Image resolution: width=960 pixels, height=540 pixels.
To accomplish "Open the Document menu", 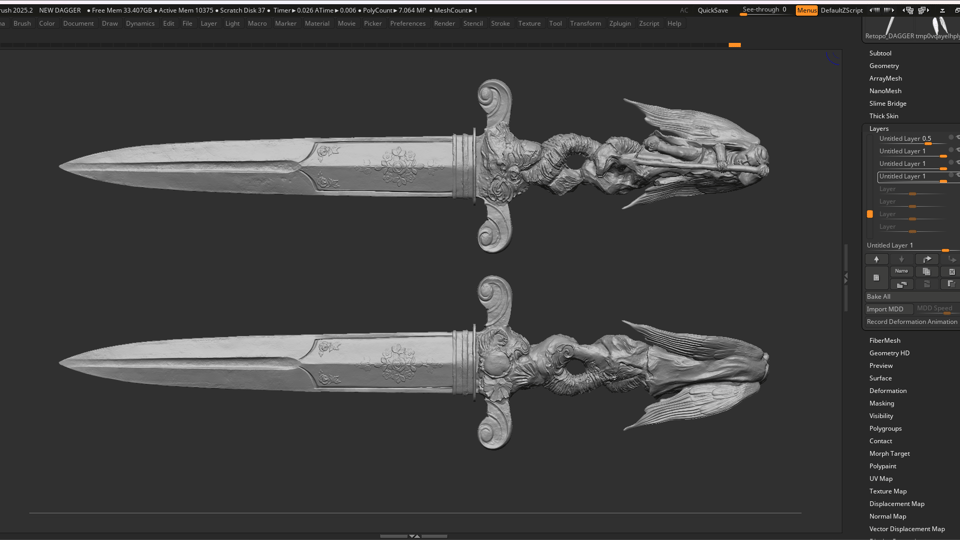I will point(78,23).
